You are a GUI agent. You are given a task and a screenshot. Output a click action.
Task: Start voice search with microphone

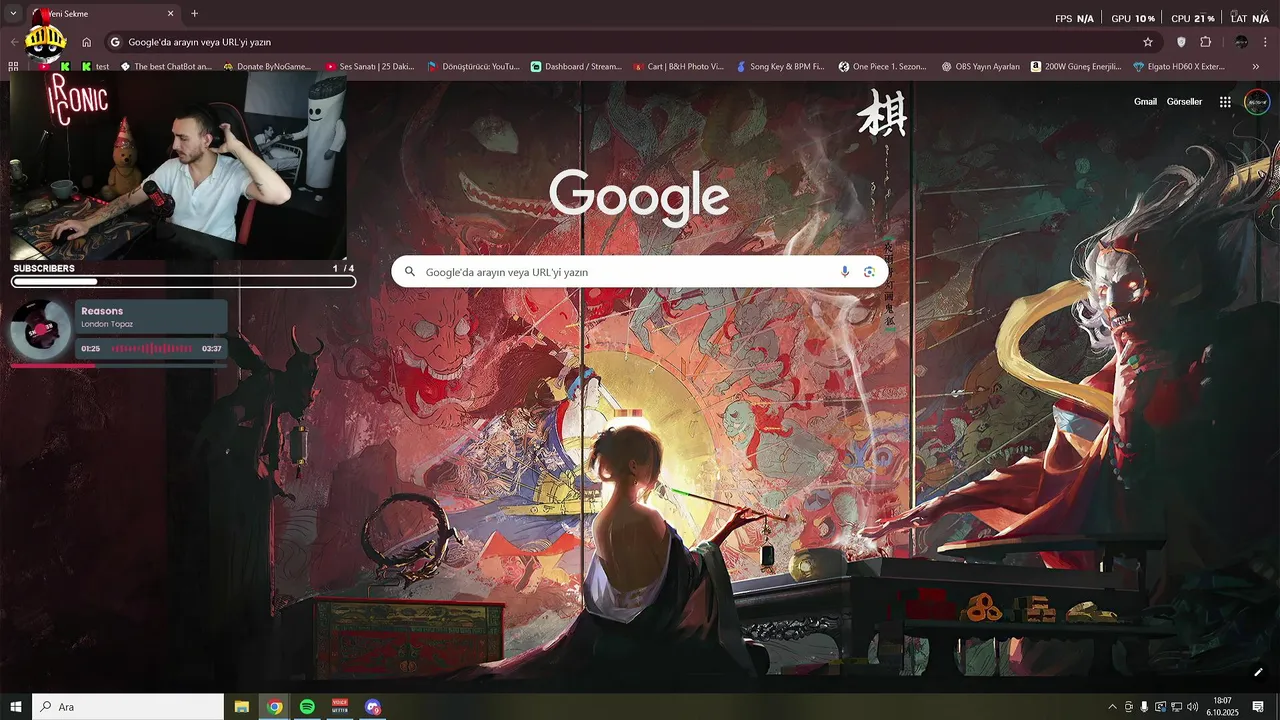pos(845,272)
